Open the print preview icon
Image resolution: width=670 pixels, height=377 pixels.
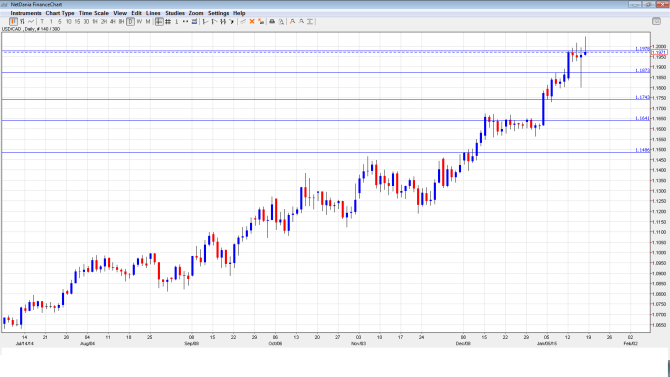(281, 21)
